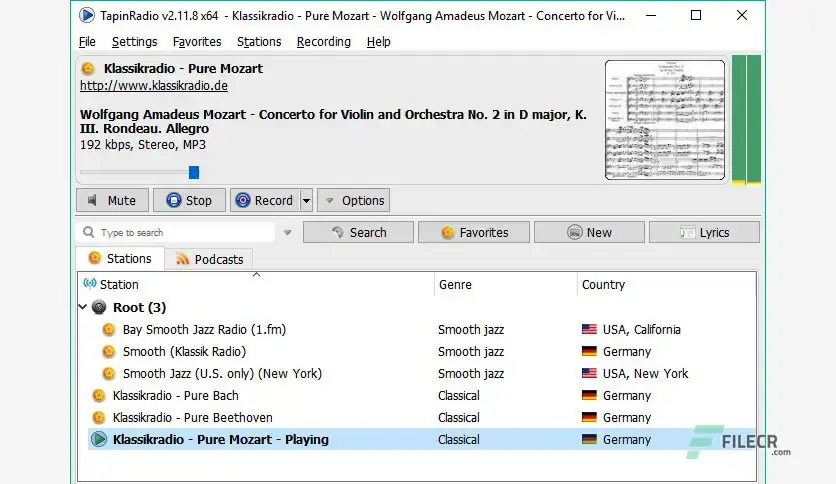The width and height of the screenshot is (836, 484).
Task: Click the star icon of Smooth (Klassik Radio)
Action: (x=109, y=351)
